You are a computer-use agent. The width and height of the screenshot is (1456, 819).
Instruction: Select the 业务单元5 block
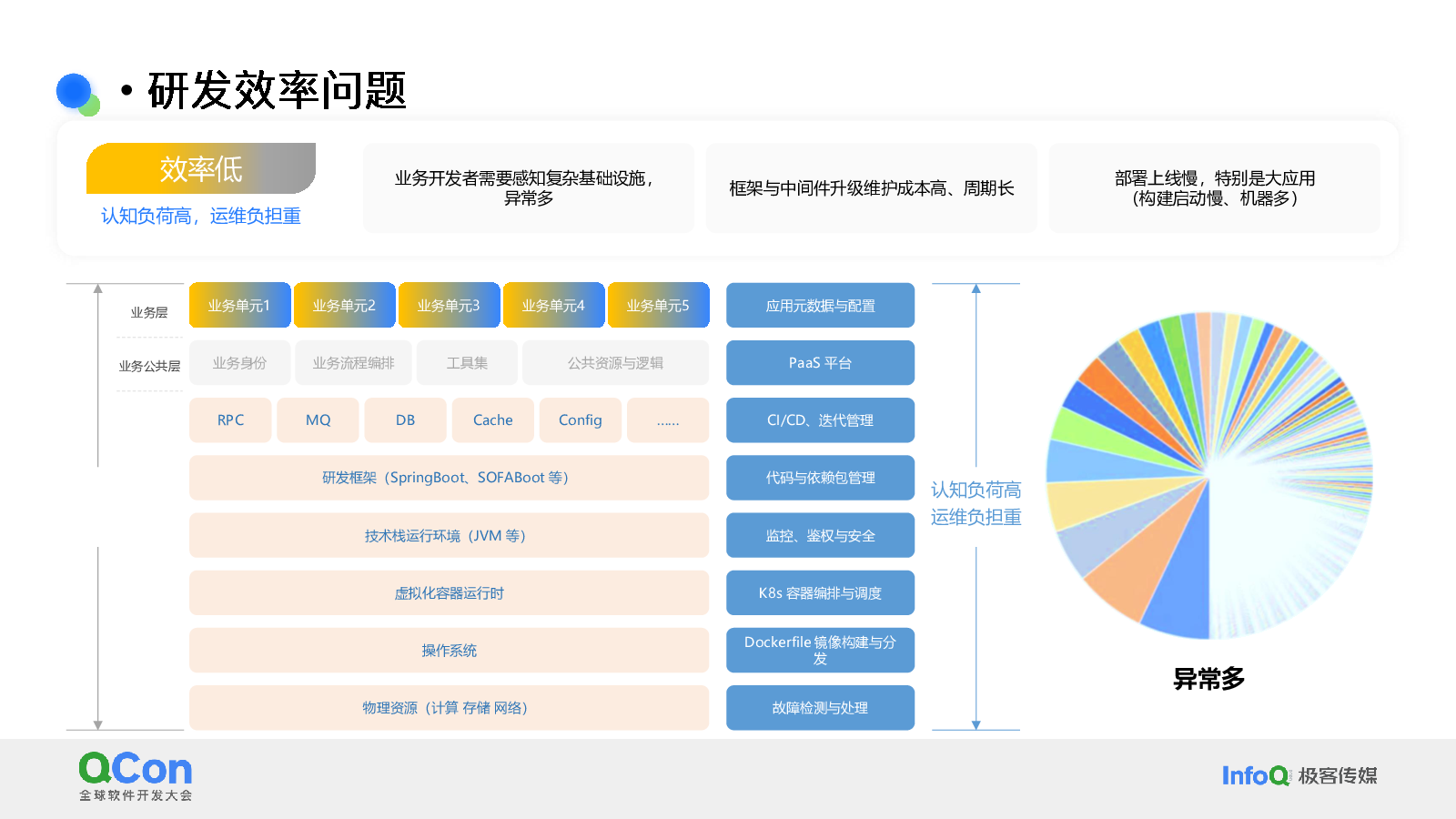pos(659,306)
